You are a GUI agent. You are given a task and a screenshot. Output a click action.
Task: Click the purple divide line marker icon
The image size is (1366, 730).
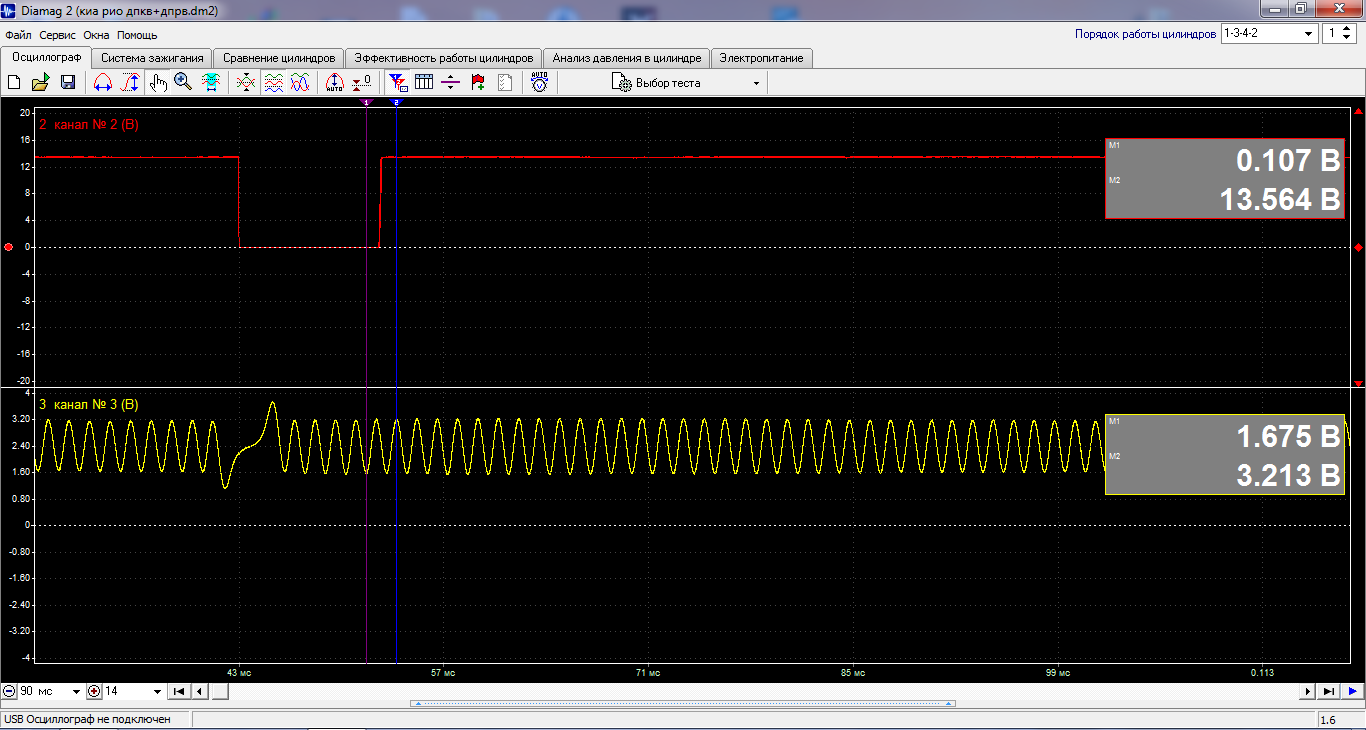coord(451,83)
